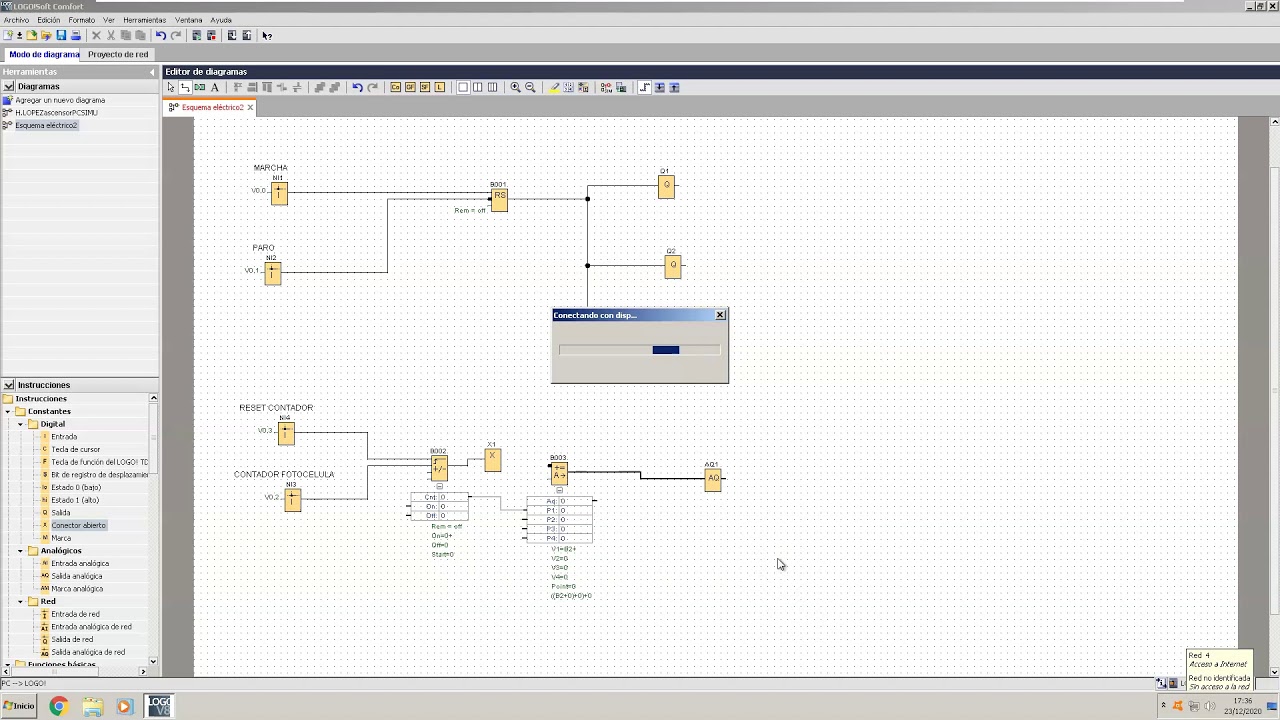The height and width of the screenshot is (720, 1280).
Task: Expand the Funciones básicas tree node
Action: [x=8, y=665]
